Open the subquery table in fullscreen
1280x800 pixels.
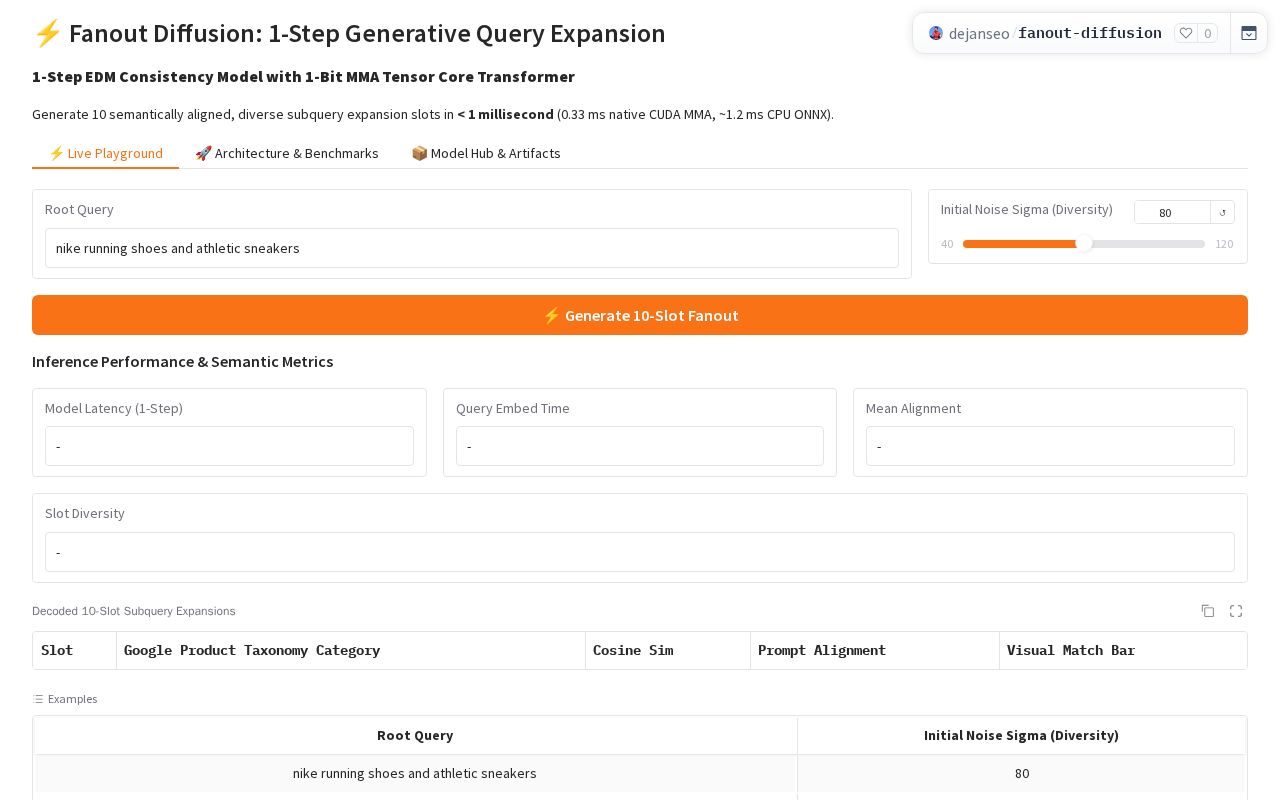[x=1236, y=611]
